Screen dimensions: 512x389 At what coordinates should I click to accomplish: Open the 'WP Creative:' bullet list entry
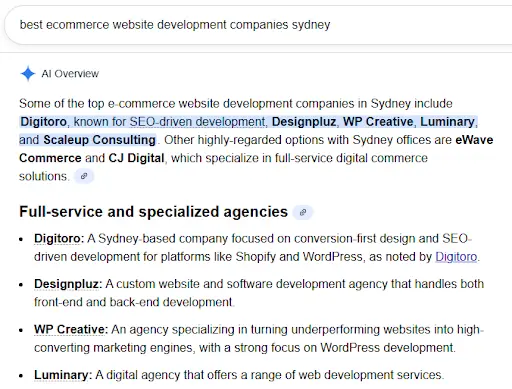[x=71, y=329]
